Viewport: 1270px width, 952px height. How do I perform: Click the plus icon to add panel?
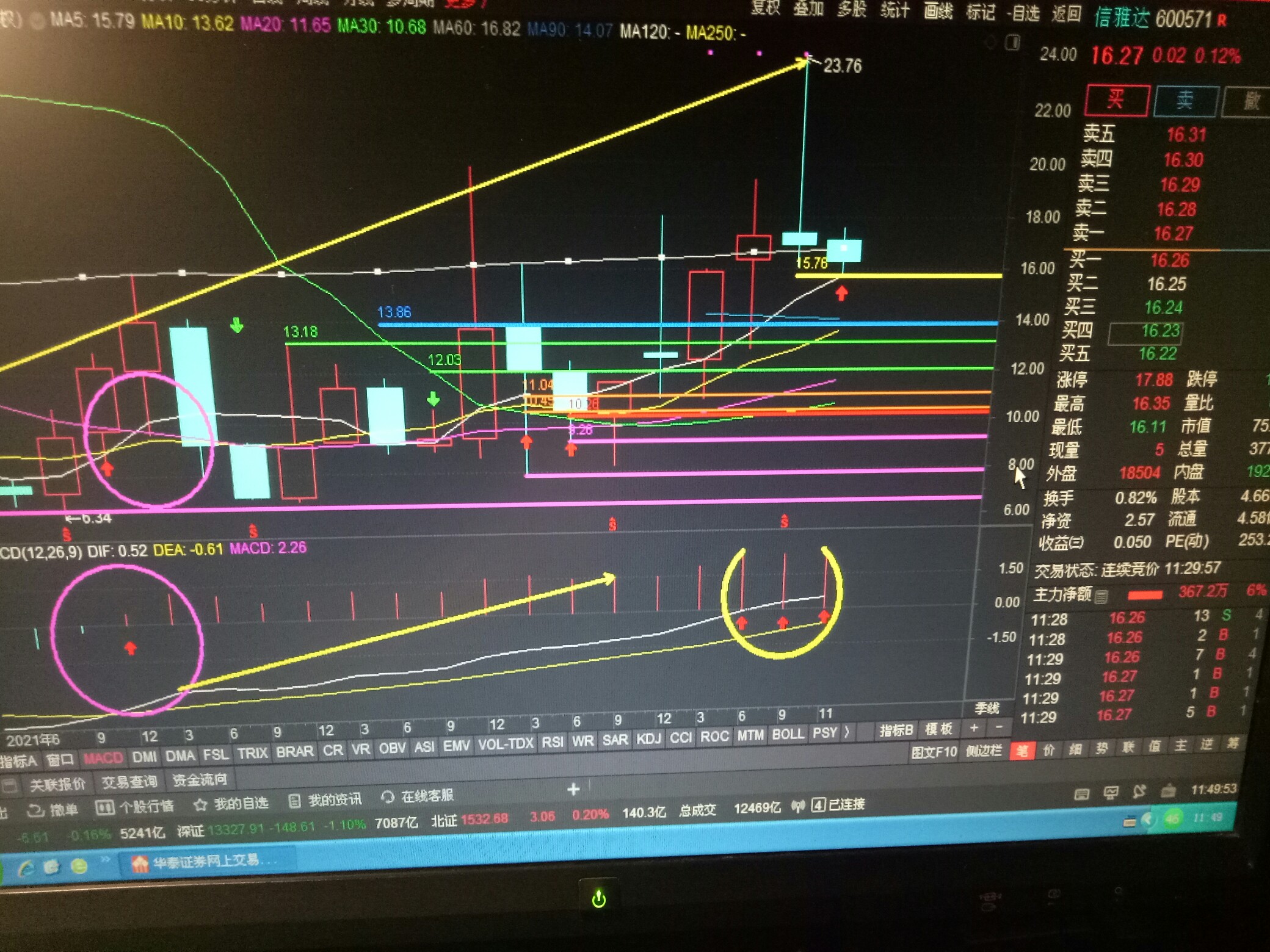[573, 790]
